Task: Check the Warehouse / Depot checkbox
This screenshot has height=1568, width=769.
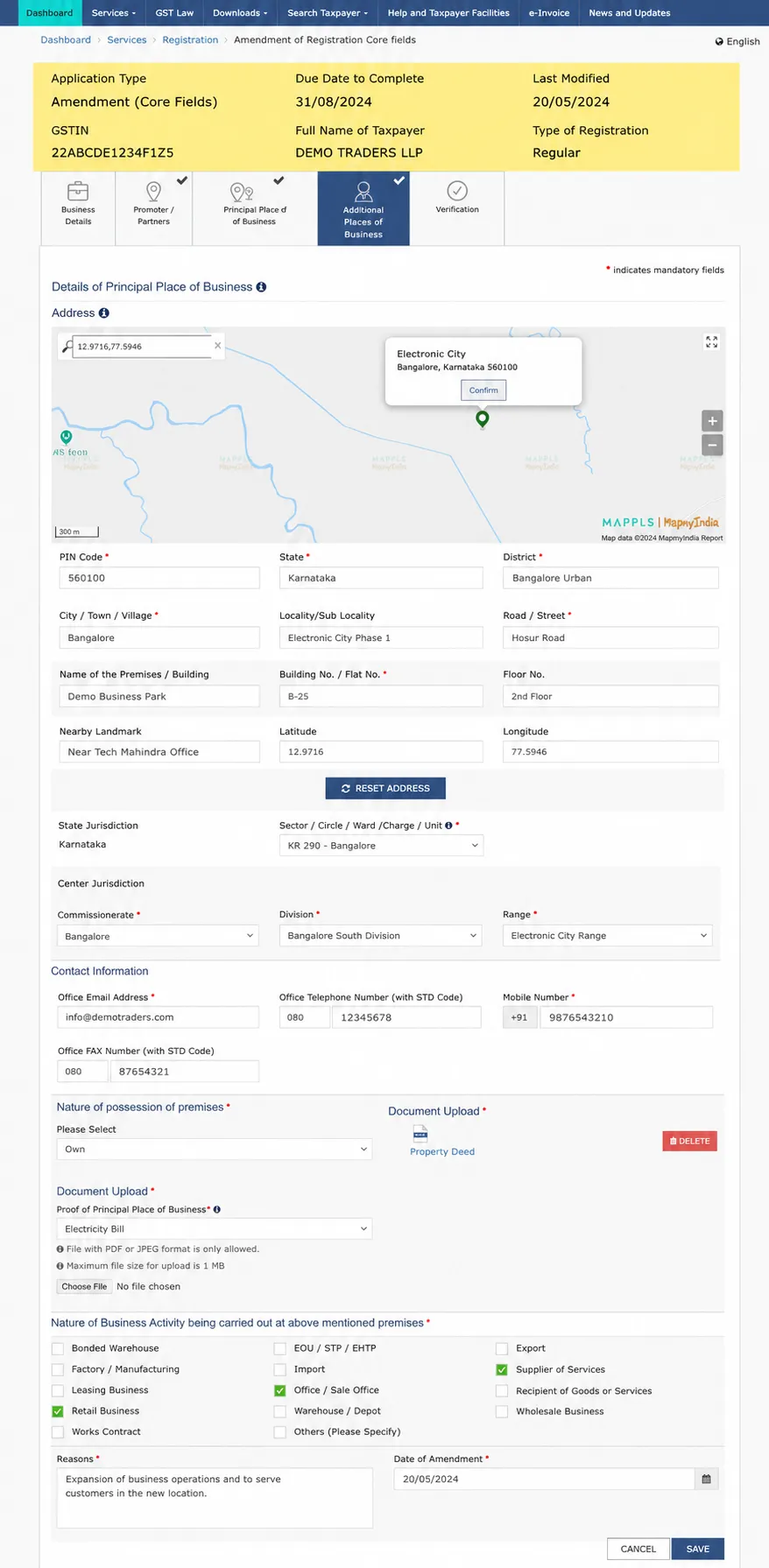Action: coord(280,1411)
